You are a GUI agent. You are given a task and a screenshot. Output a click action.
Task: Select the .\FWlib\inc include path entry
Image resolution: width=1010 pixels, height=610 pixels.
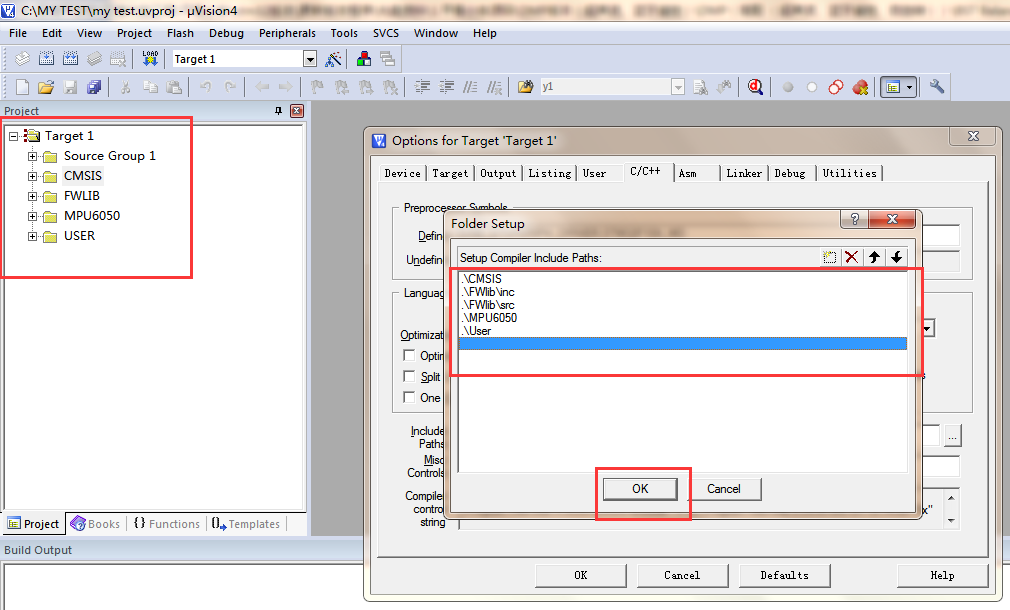click(x=683, y=292)
